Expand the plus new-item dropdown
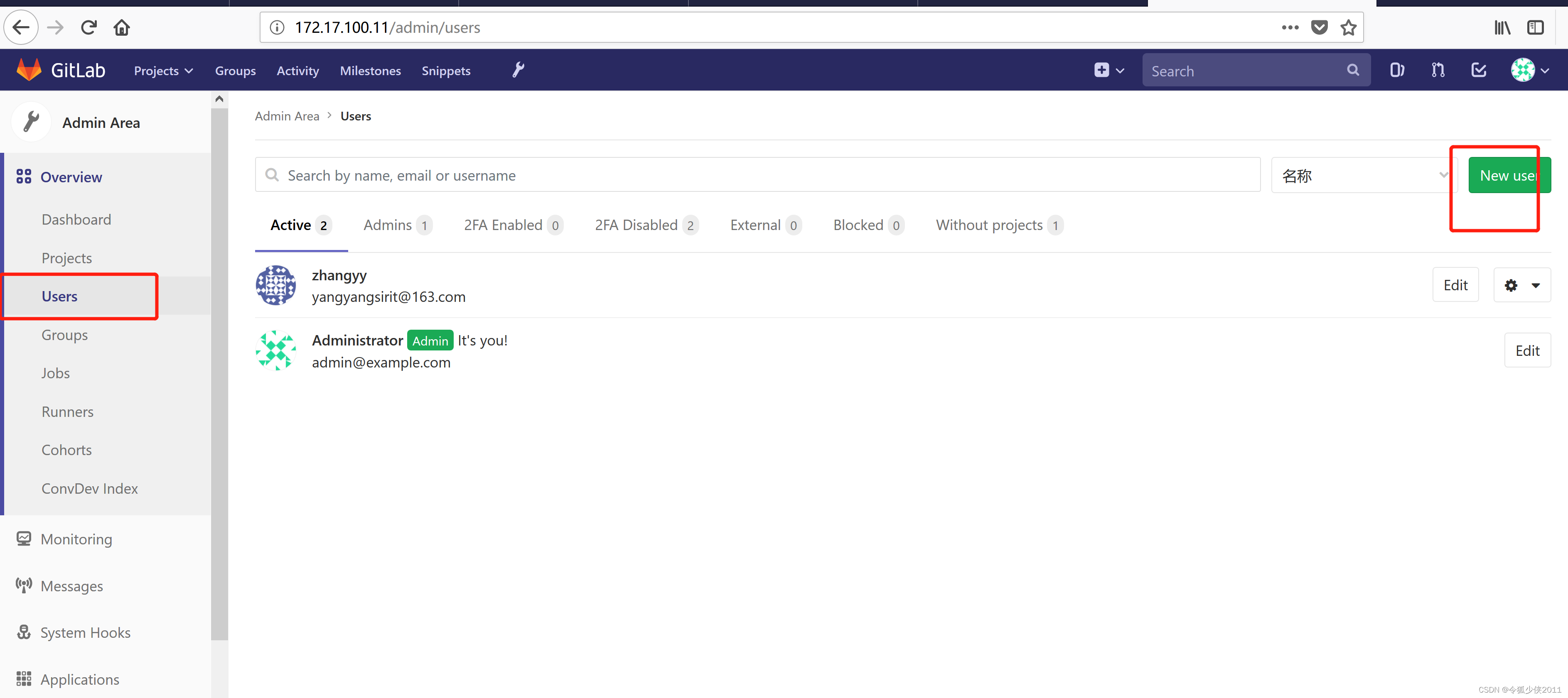Screen dimensions: 1568x698 tap(1108, 70)
